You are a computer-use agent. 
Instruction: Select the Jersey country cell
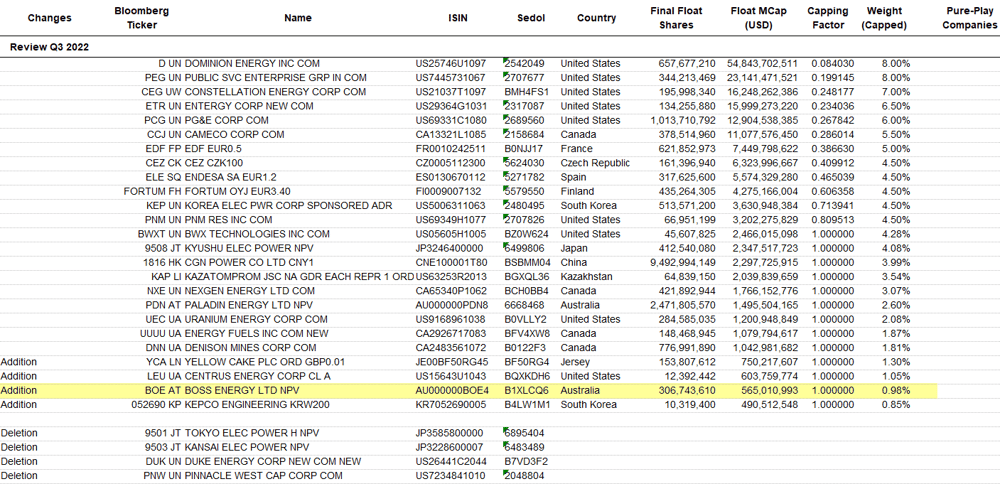tap(575, 362)
